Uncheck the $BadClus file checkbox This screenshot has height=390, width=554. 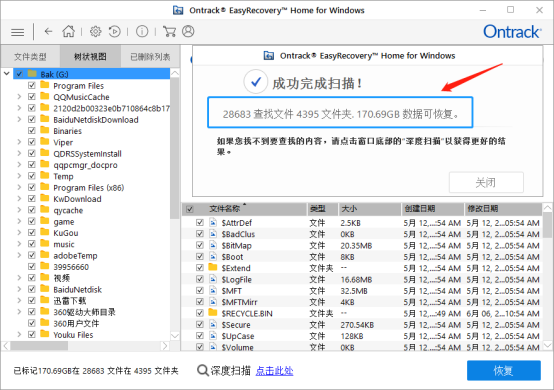coord(200,234)
